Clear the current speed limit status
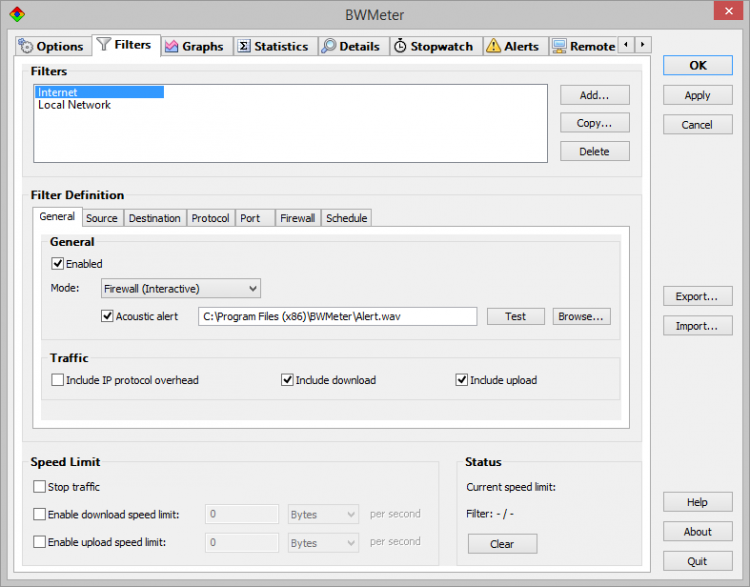Viewport: 750px width, 587px height. (x=502, y=544)
